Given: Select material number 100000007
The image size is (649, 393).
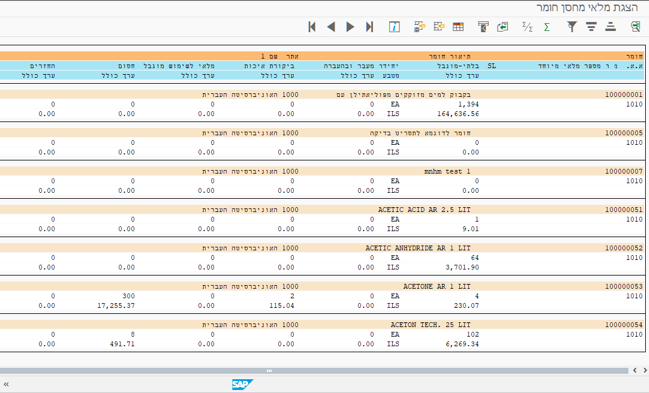Looking at the screenshot, I should (x=624, y=171).
